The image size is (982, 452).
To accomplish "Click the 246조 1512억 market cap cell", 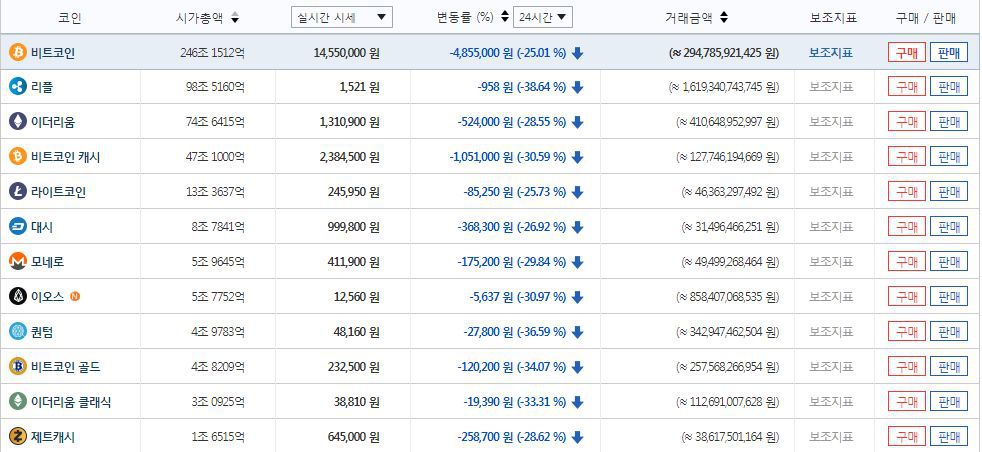I will [212, 53].
